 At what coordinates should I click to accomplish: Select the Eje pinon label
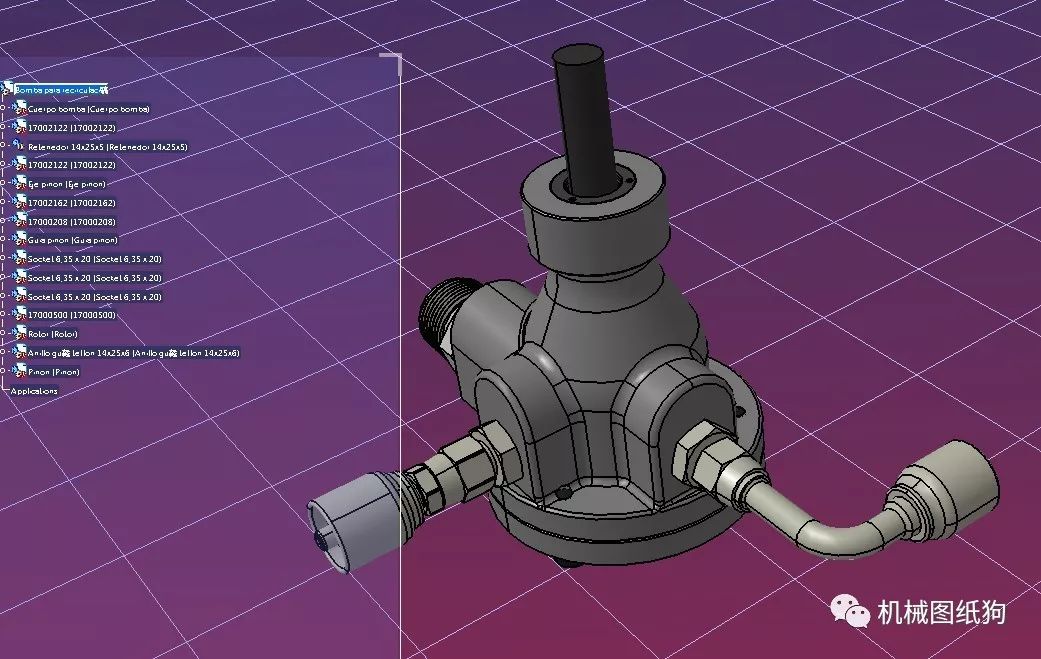66,184
